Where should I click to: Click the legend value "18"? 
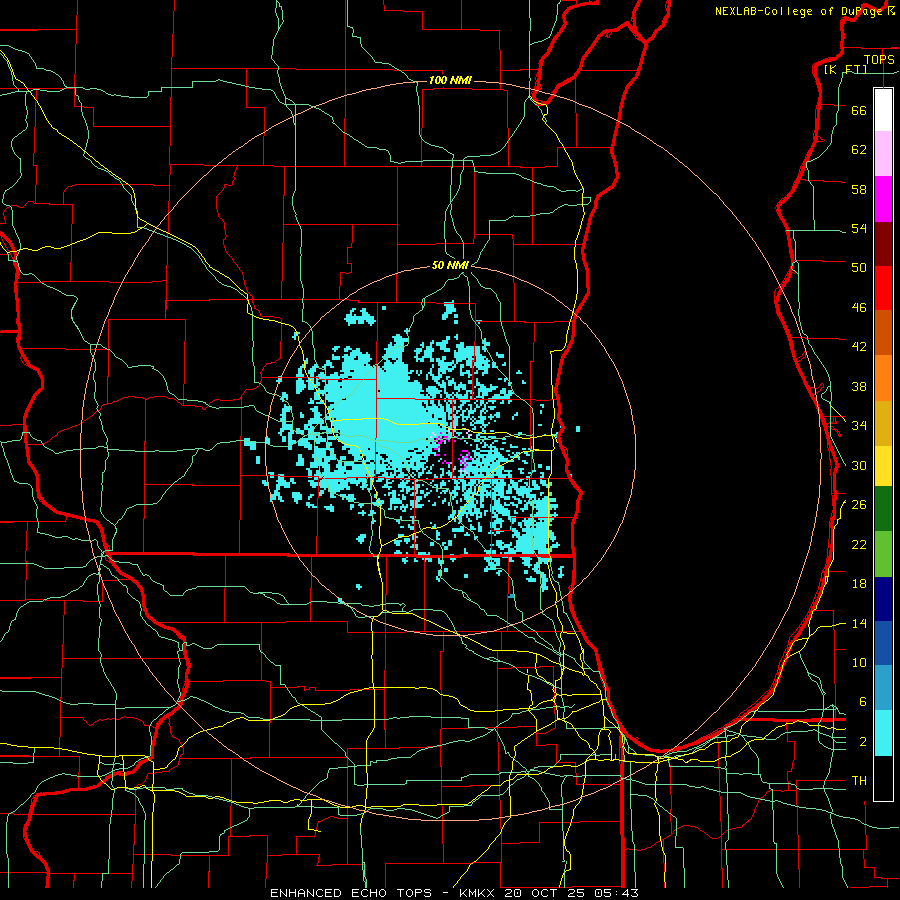[x=859, y=584]
